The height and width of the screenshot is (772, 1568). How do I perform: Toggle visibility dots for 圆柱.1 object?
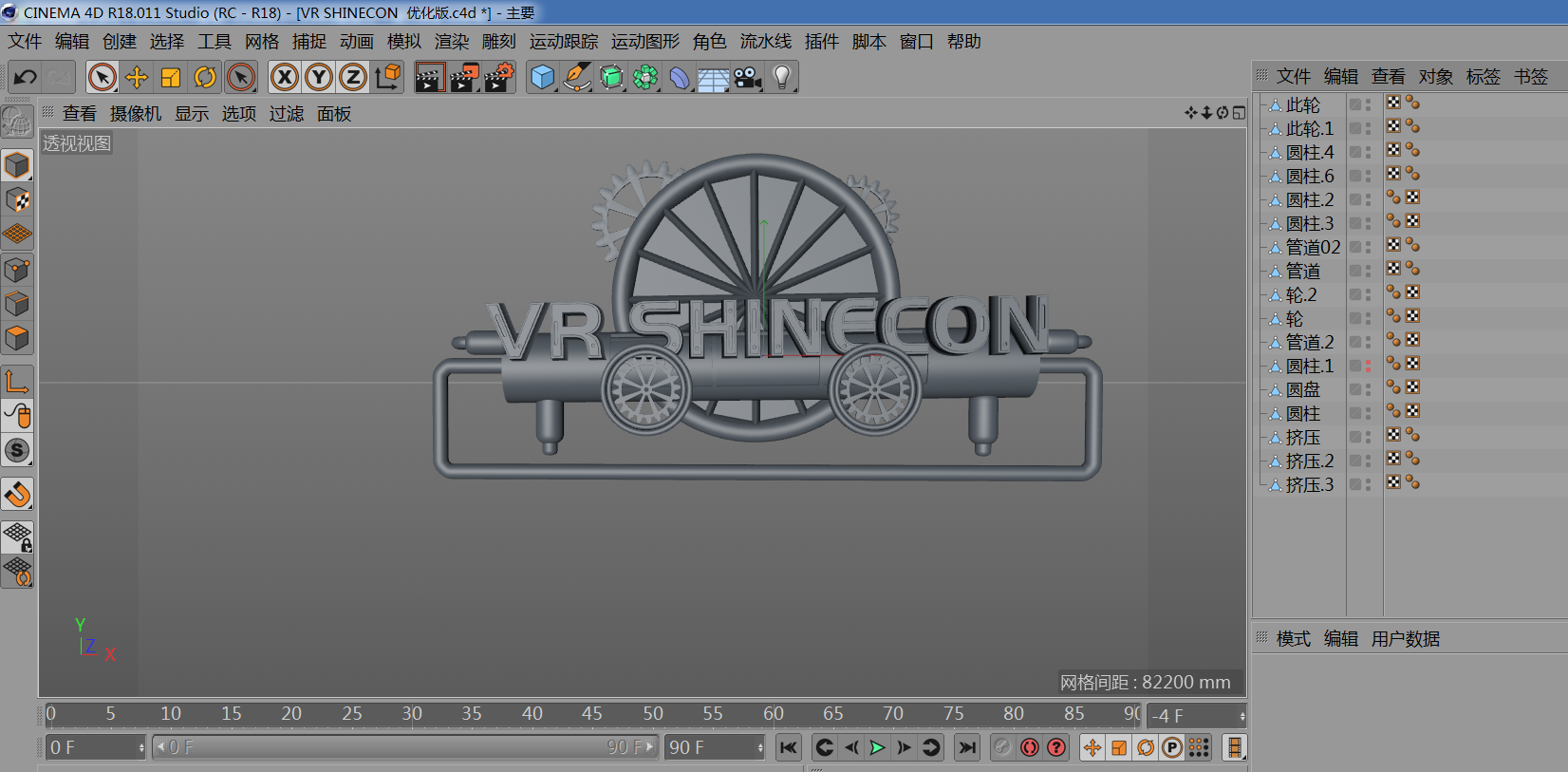1368,366
